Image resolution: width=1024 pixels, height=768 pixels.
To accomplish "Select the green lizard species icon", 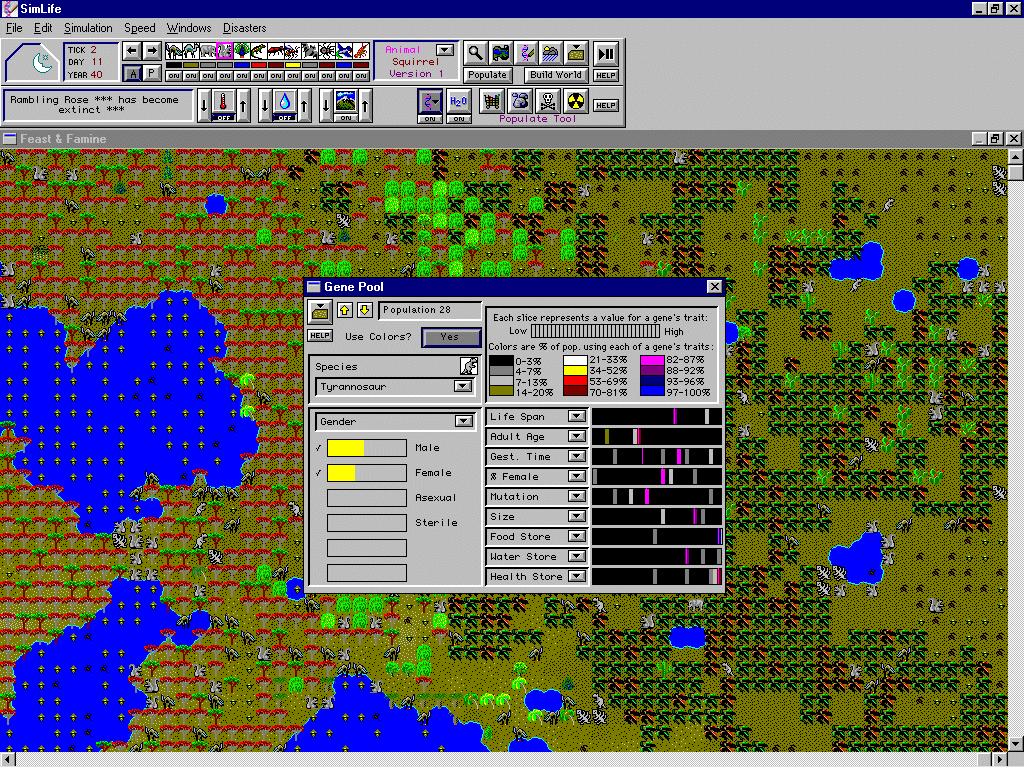I will (259, 51).
